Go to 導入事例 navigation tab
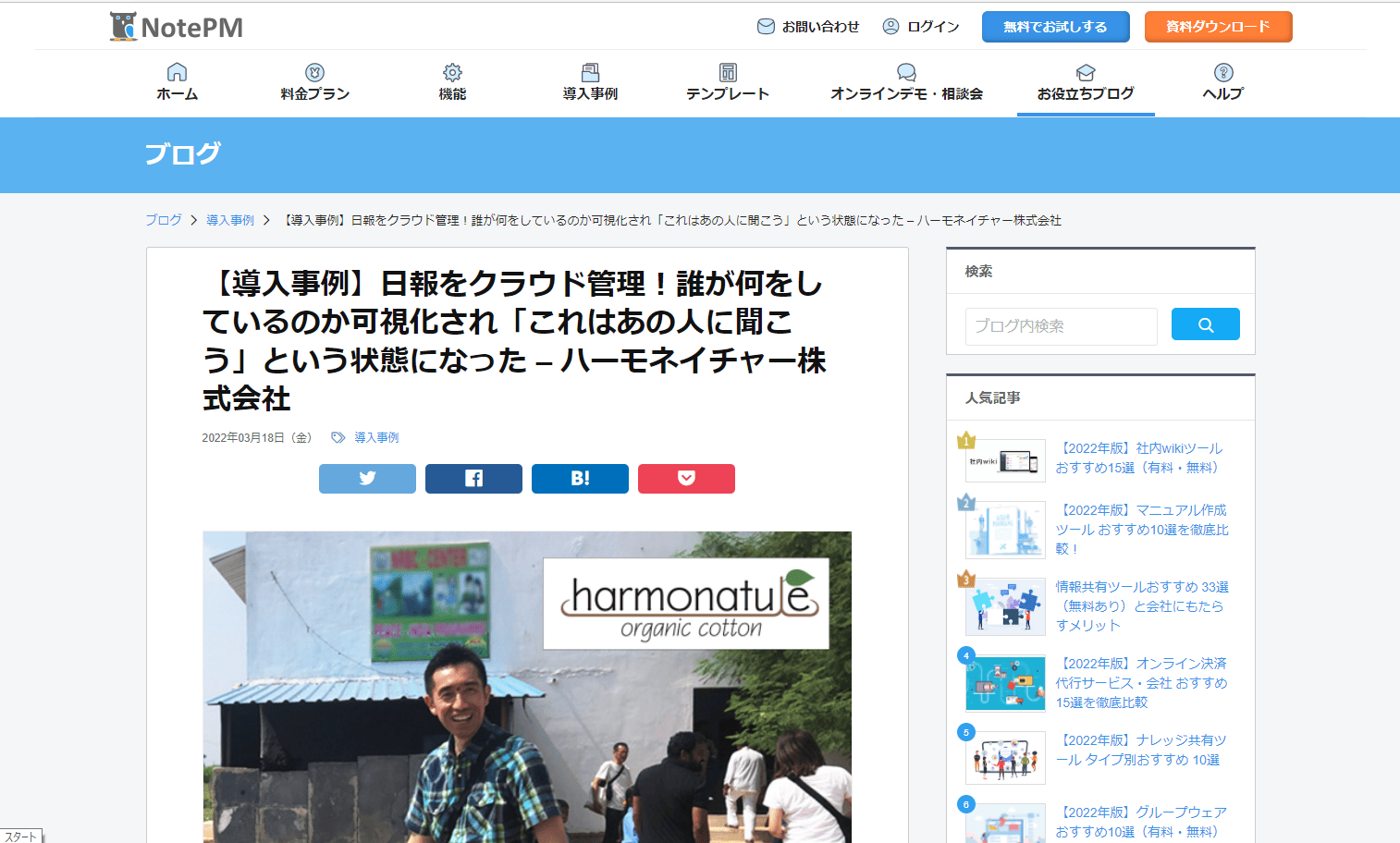Image resolution: width=1400 pixels, height=843 pixels. click(590, 83)
